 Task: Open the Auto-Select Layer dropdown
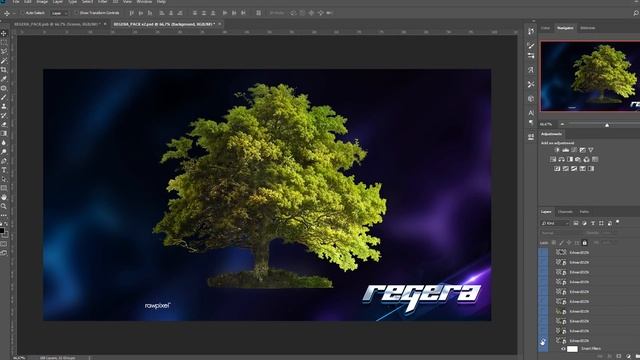(x=59, y=13)
